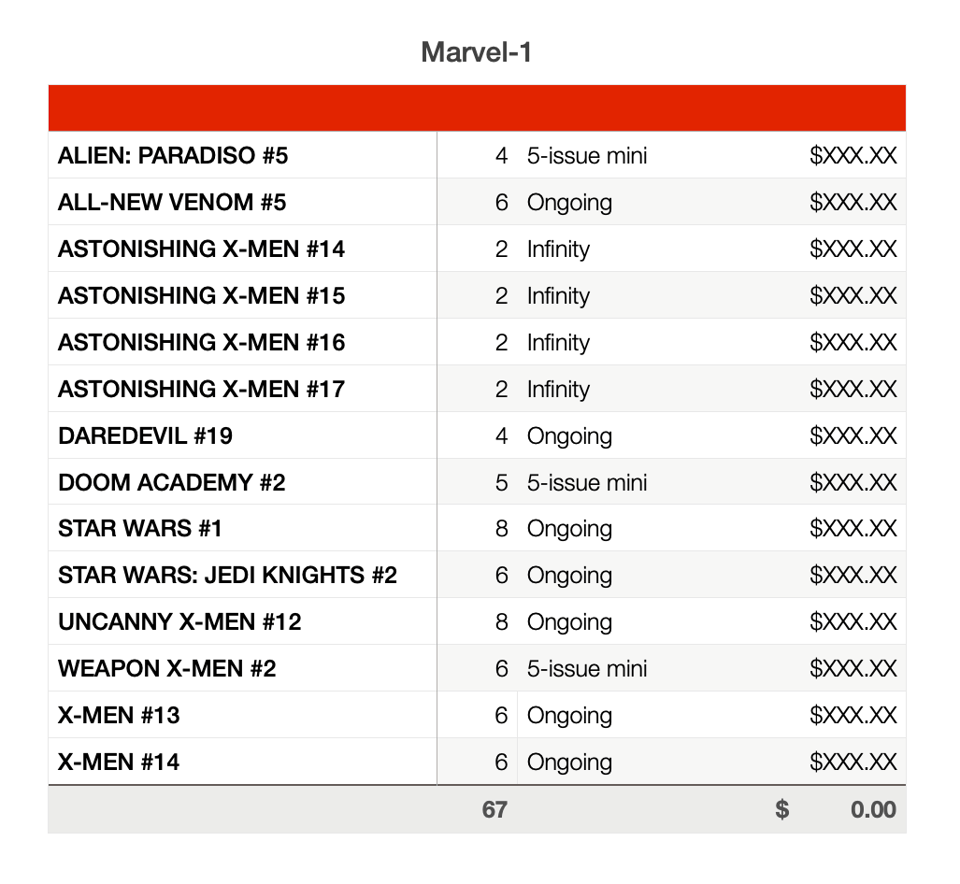Select Ongoing in the DAREDEVIL #19 row
Image resolution: width=960 pixels, height=884 pixels.
click(569, 436)
